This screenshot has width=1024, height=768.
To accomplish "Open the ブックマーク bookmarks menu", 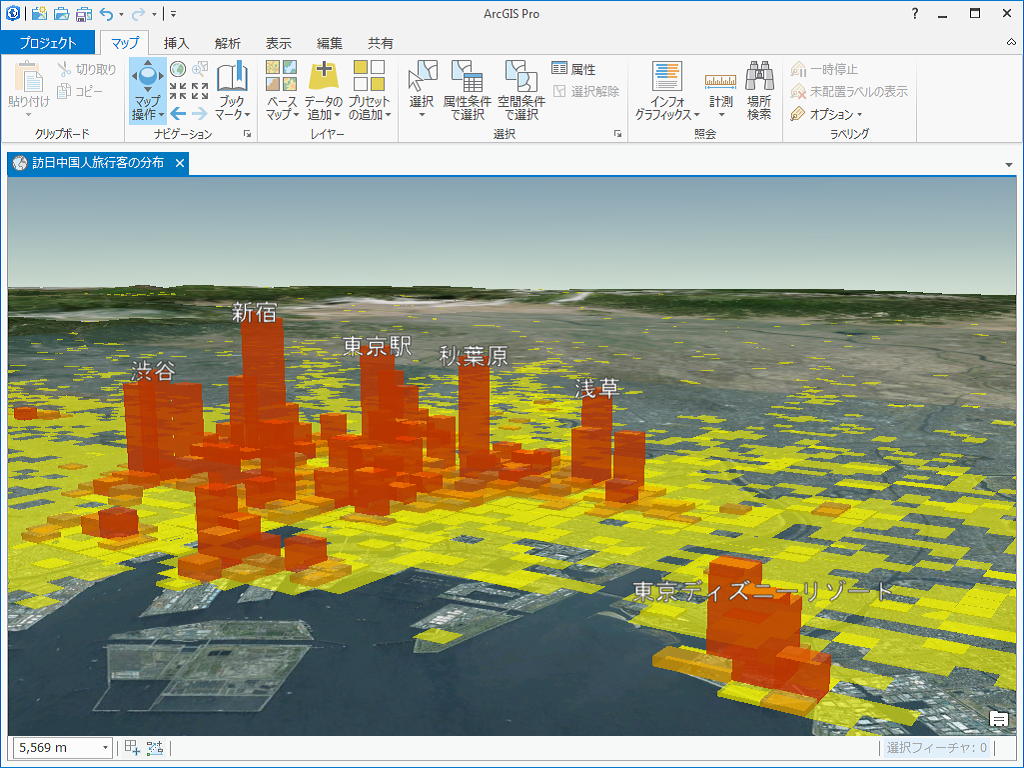I will coord(232,91).
